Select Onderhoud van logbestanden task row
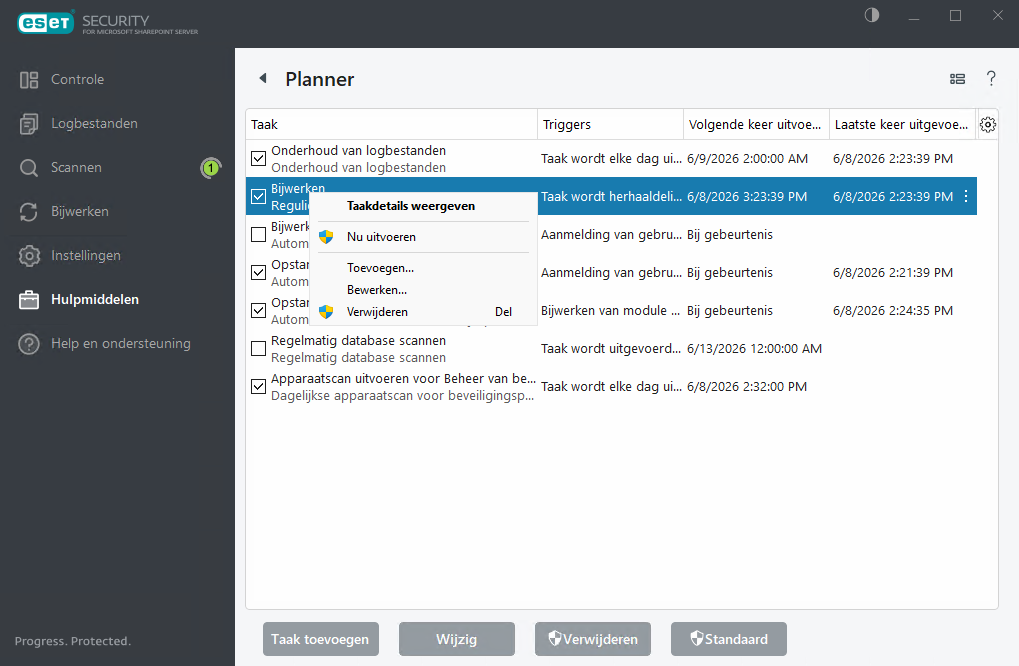The height and width of the screenshot is (666, 1019). point(612,159)
